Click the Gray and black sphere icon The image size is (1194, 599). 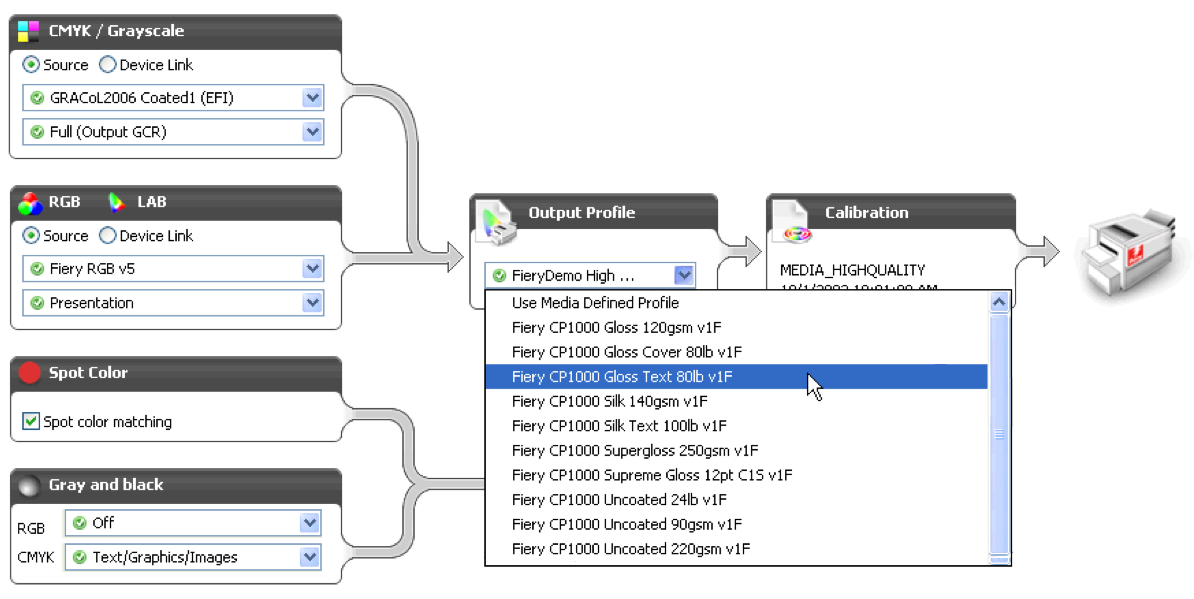coord(29,486)
